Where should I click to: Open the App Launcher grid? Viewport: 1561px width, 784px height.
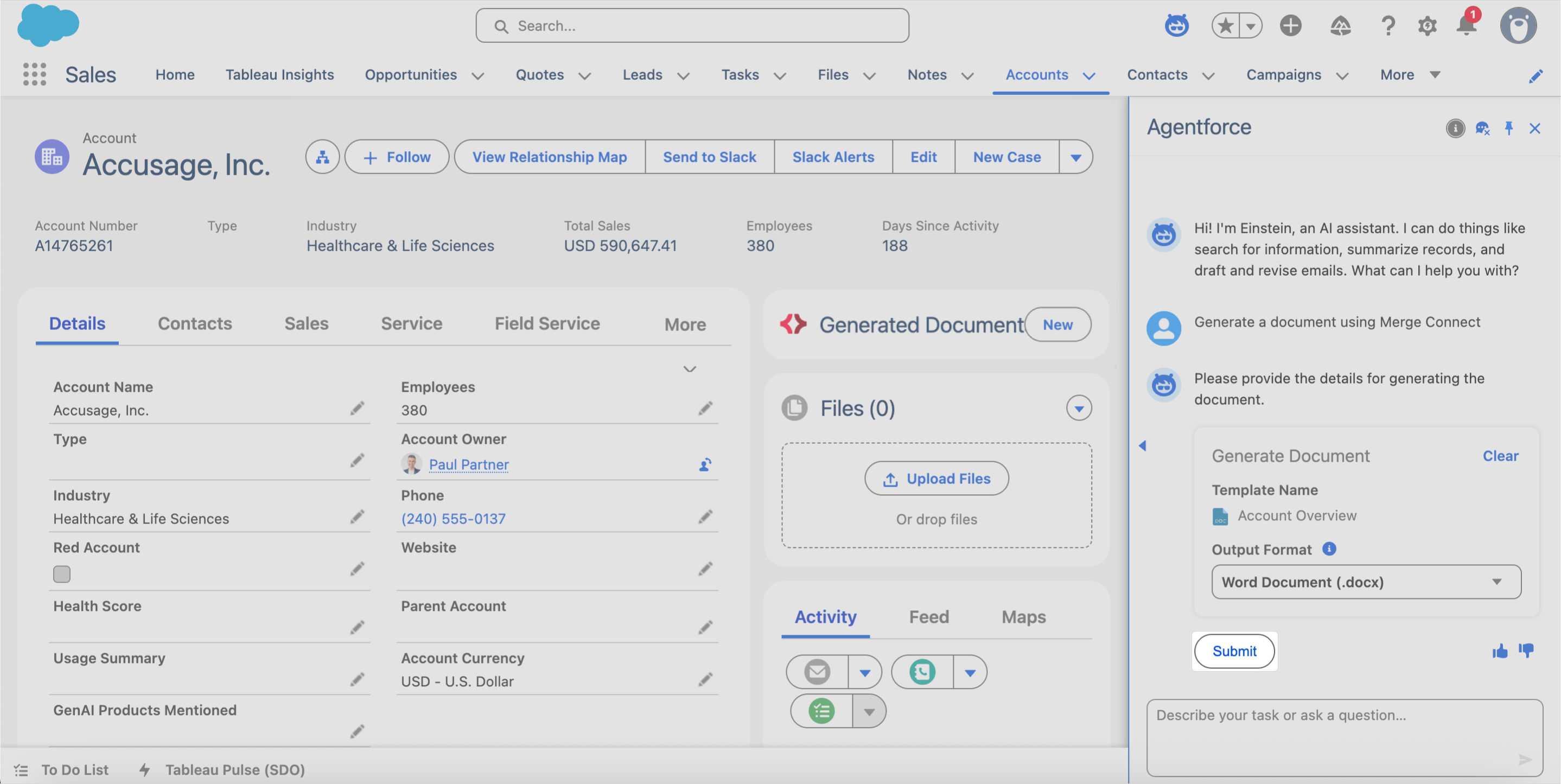(x=35, y=74)
